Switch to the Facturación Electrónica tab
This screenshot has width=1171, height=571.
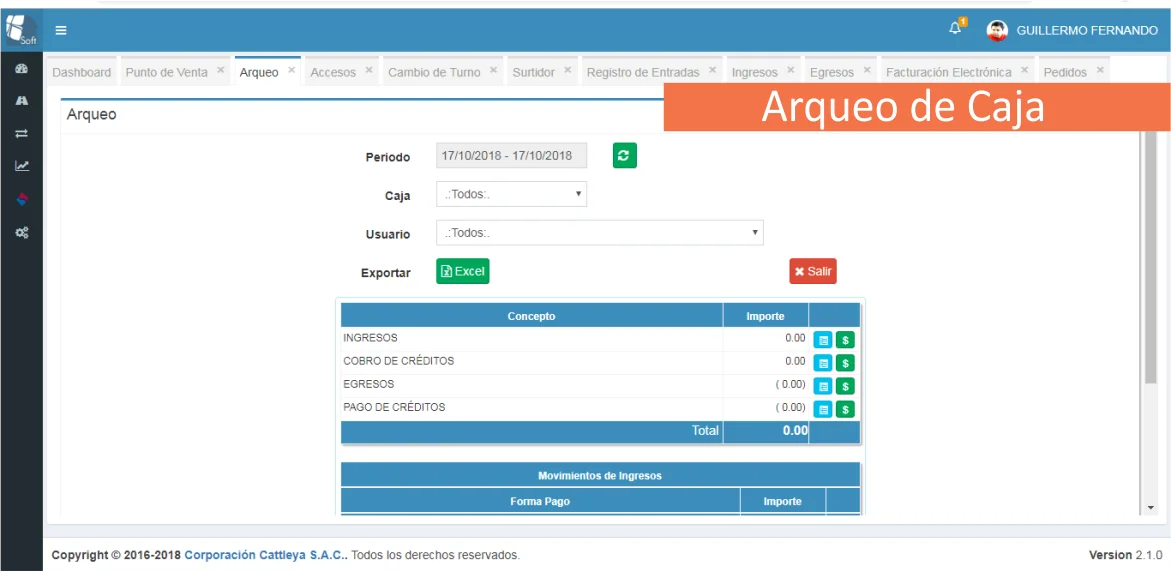948,72
